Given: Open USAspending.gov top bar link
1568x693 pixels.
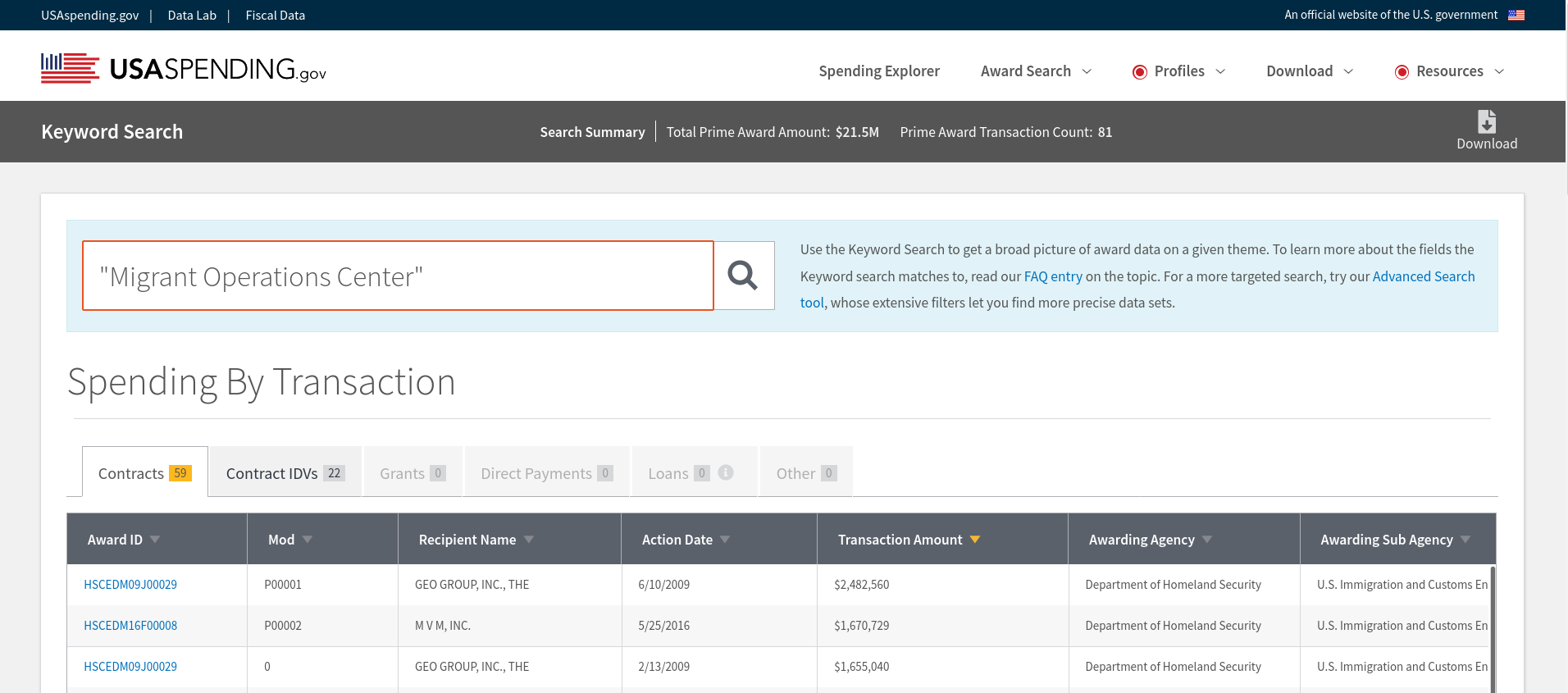Looking at the screenshot, I should click(90, 16).
